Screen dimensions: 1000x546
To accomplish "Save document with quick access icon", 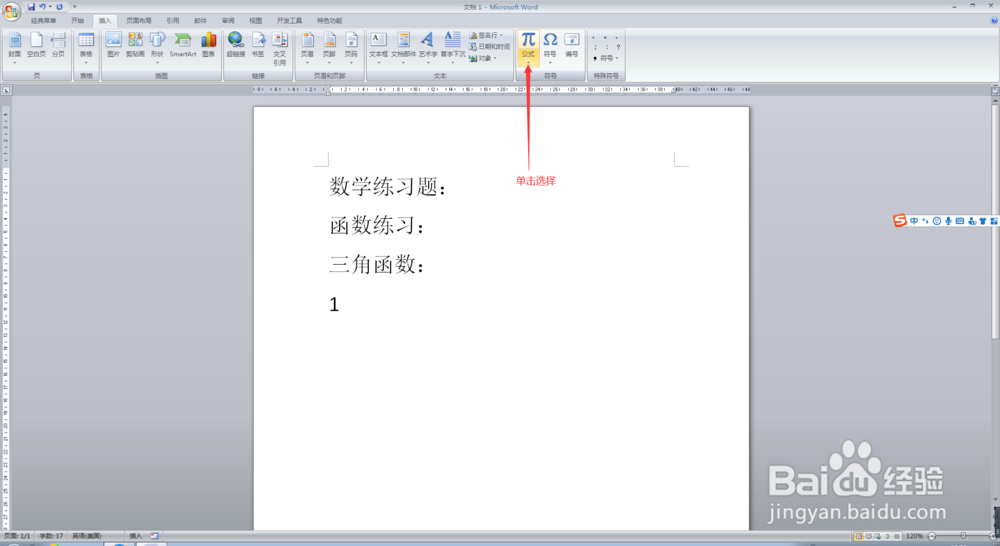I will 31,7.
